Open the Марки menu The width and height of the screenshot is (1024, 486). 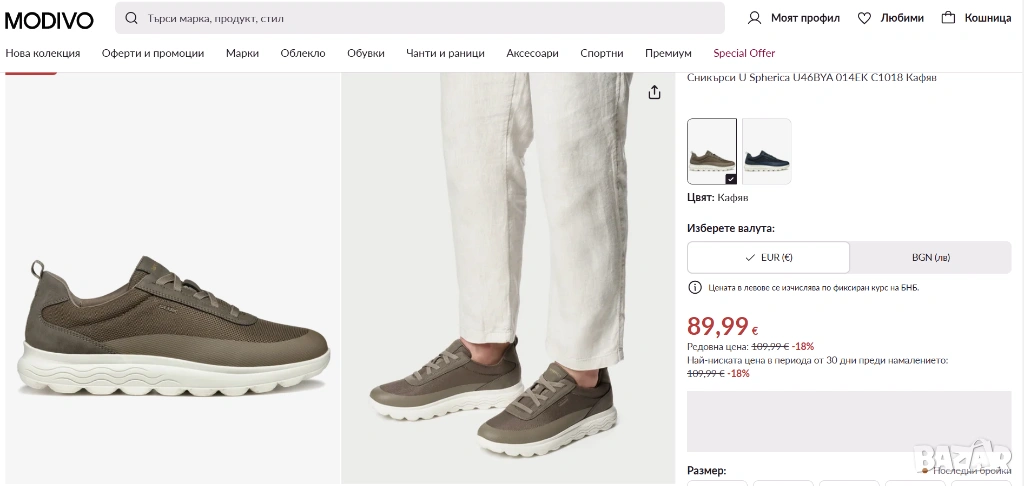[x=242, y=54]
